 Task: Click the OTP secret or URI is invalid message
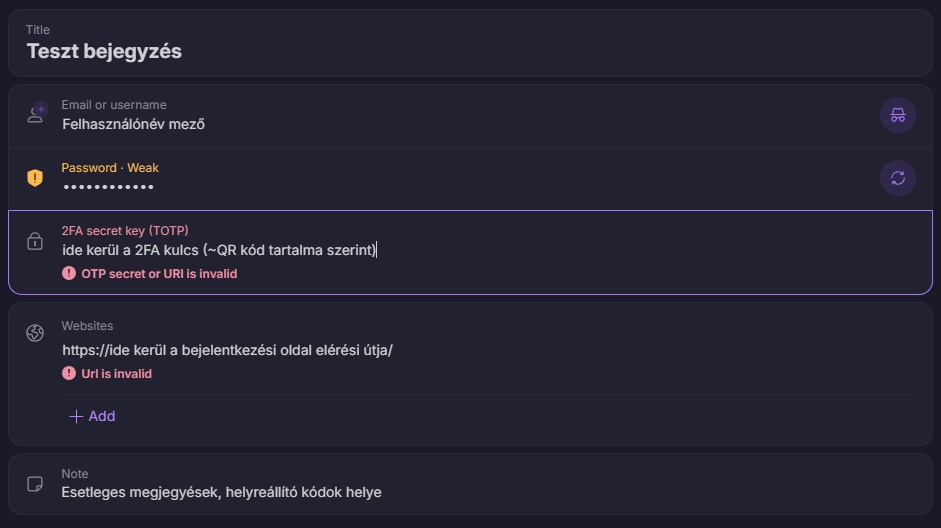[159, 274]
